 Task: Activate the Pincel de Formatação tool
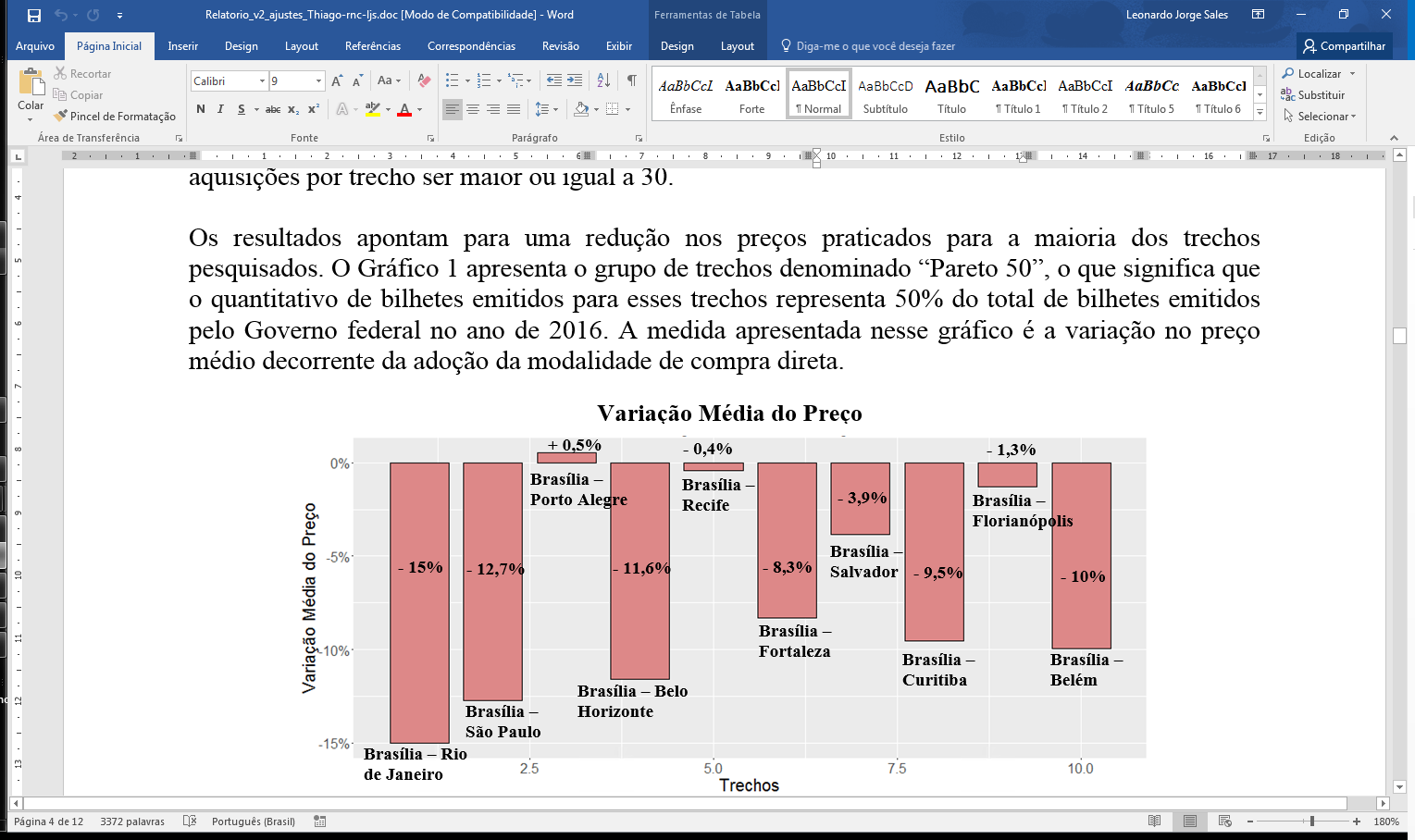click(61, 116)
